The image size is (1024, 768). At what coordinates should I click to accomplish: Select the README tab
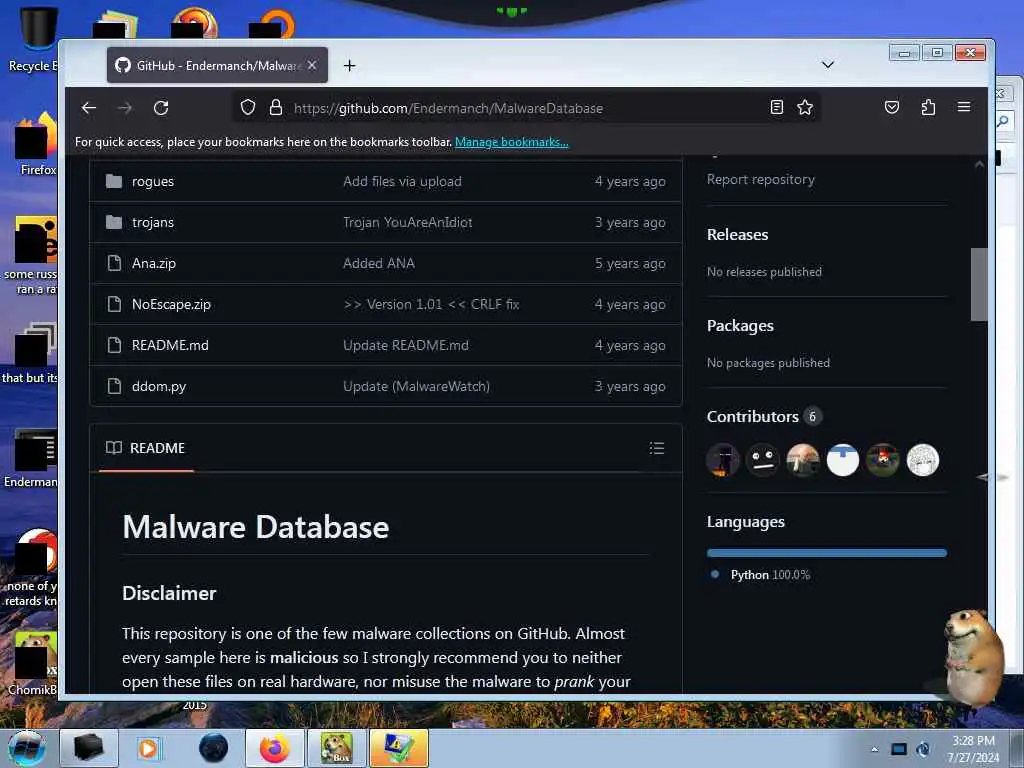[x=146, y=448]
